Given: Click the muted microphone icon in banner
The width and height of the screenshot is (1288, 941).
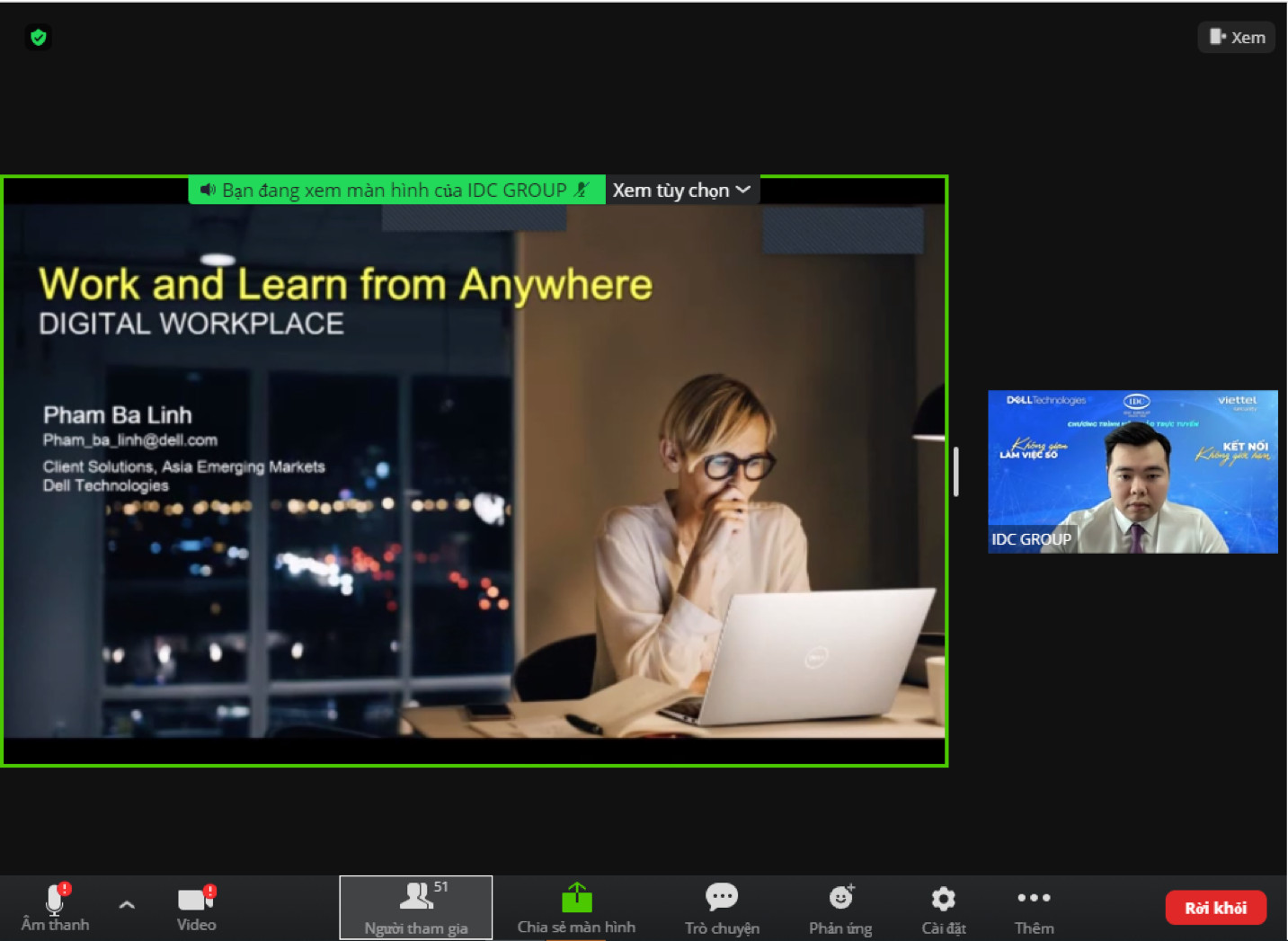Looking at the screenshot, I should coord(582,190).
